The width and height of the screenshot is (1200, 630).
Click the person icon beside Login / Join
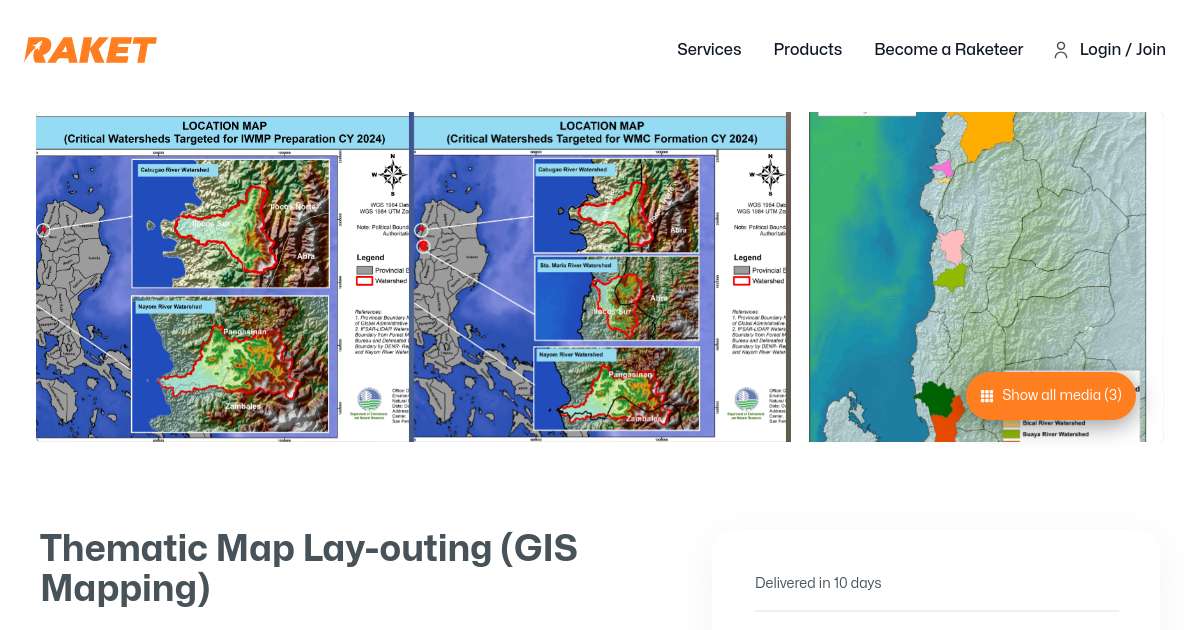(1061, 50)
